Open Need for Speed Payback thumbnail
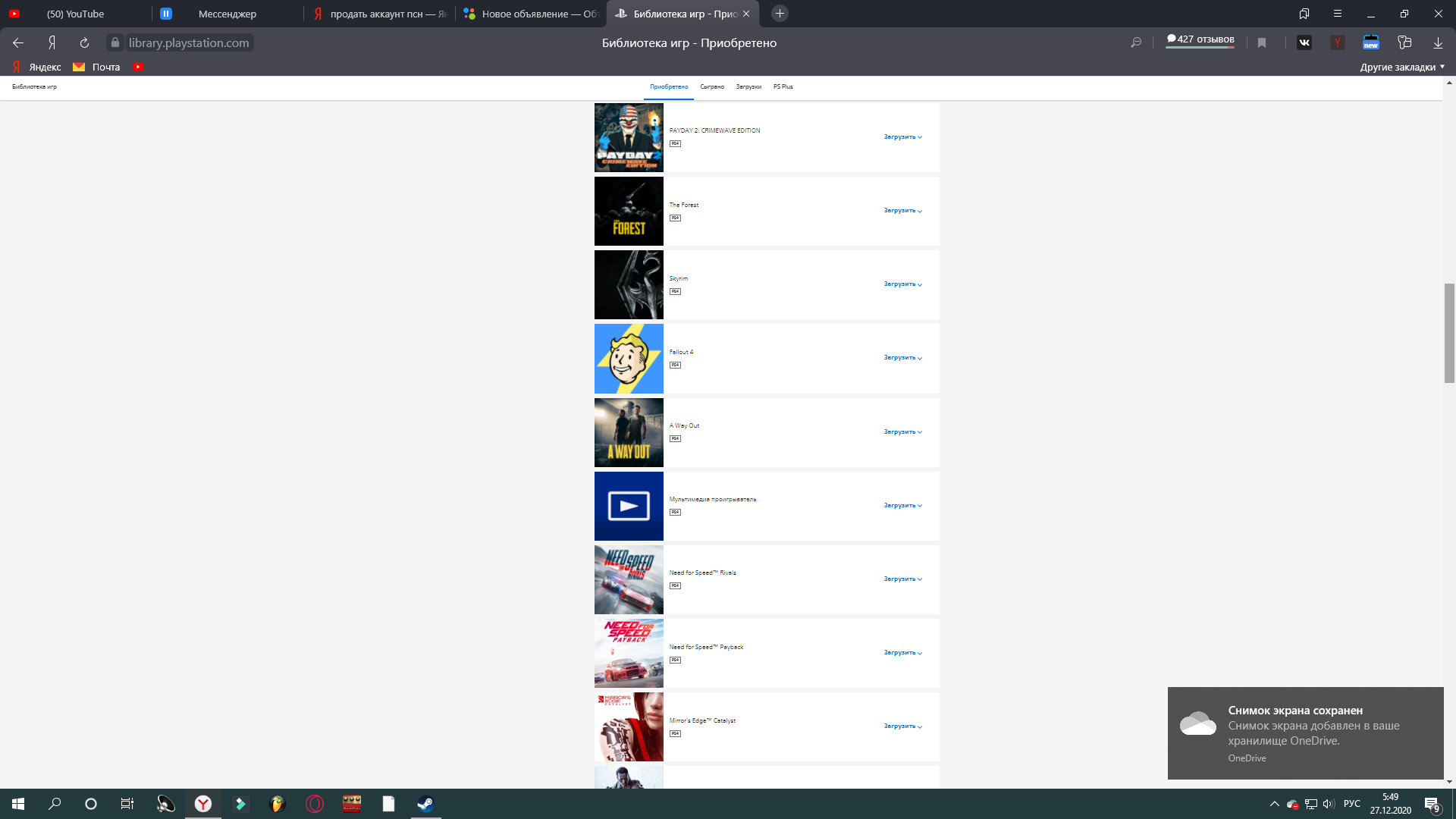Screen dimensions: 1456x819 tap(629, 653)
